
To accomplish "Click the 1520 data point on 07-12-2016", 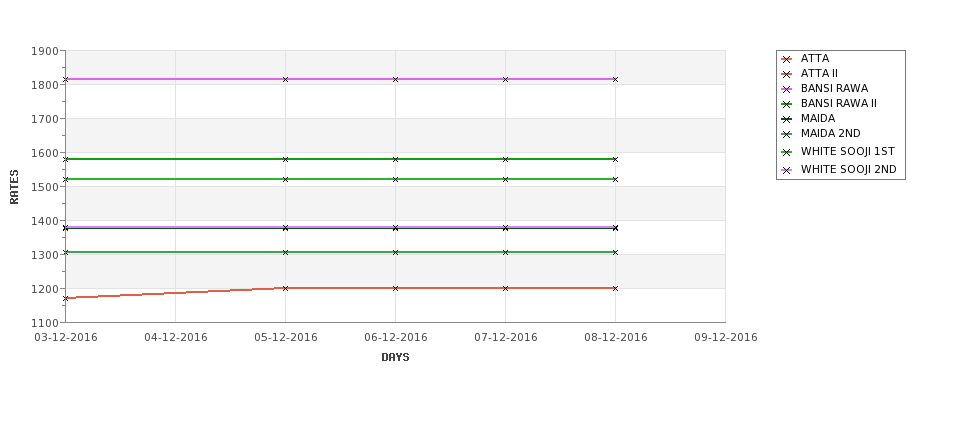I will pyautogui.click(x=506, y=180).
